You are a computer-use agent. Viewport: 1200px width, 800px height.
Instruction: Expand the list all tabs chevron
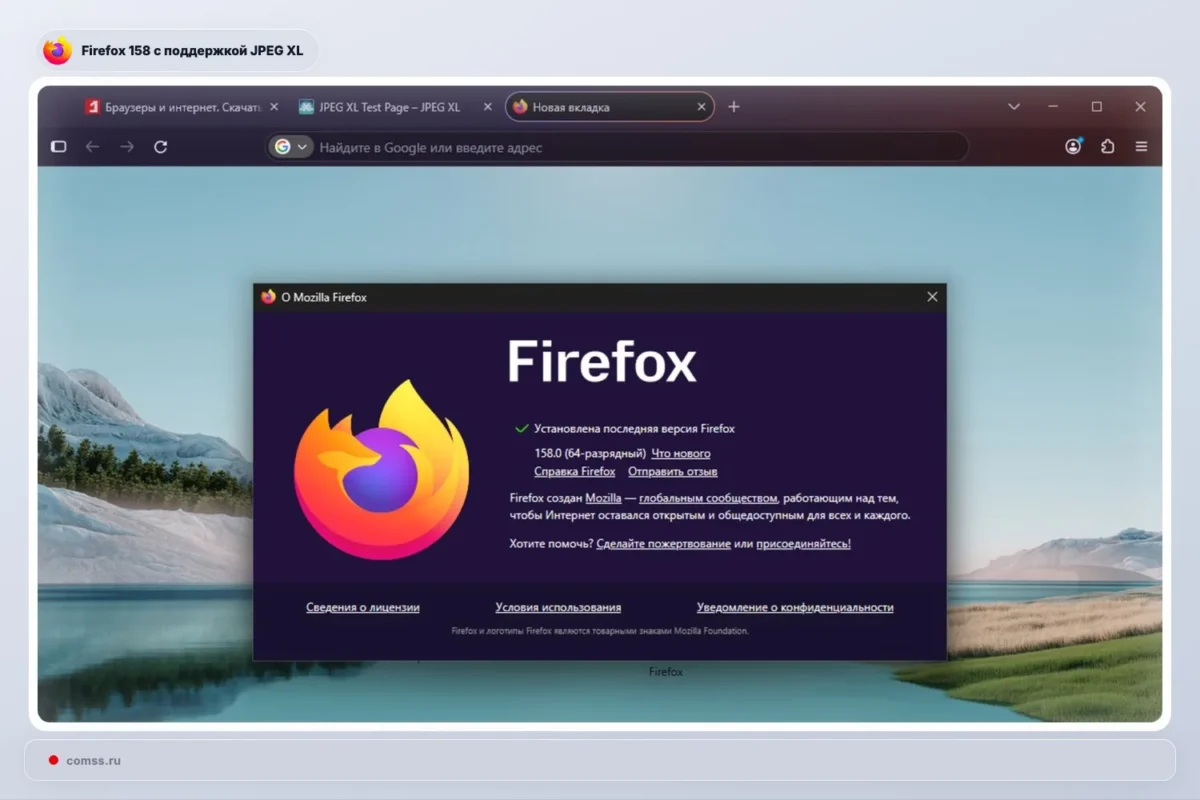coord(1014,107)
